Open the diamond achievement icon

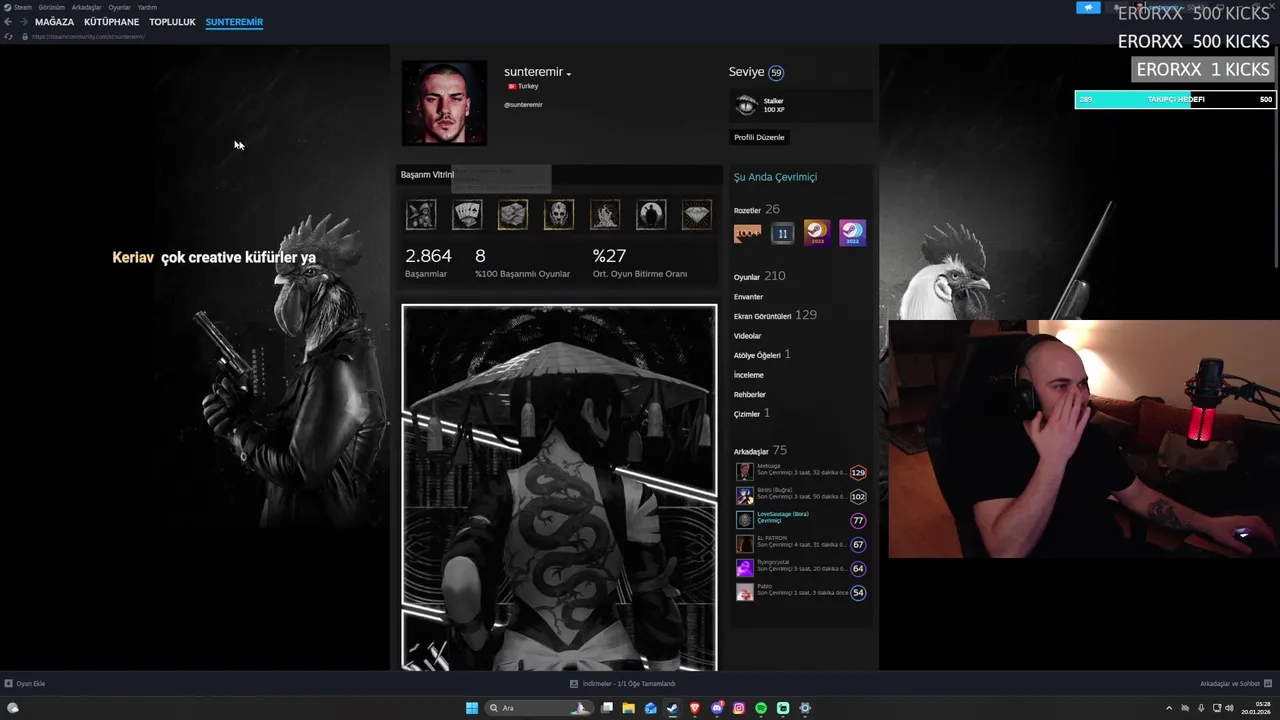(x=697, y=214)
